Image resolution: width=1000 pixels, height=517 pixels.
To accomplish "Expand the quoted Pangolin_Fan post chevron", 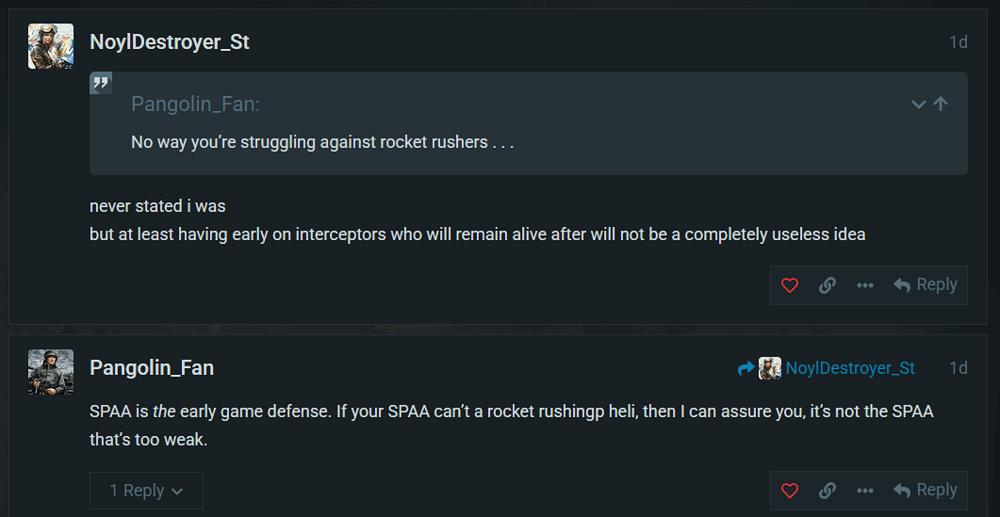I will click(x=918, y=104).
